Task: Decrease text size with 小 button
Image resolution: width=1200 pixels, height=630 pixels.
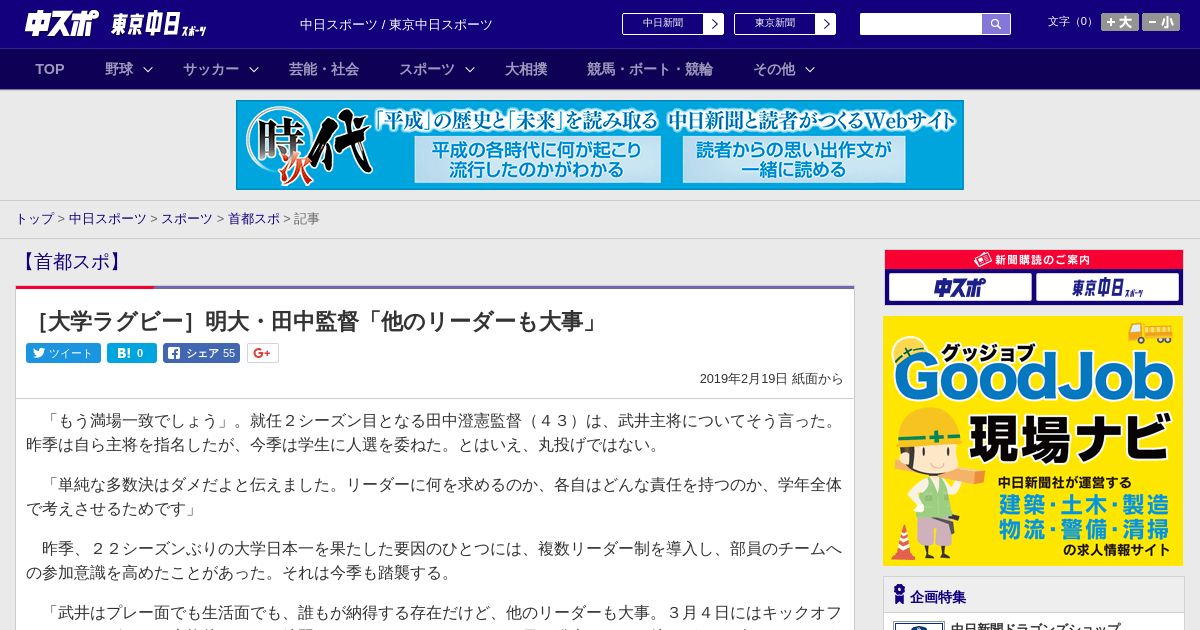Action: pyautogui.click(x=1161, y=22)
